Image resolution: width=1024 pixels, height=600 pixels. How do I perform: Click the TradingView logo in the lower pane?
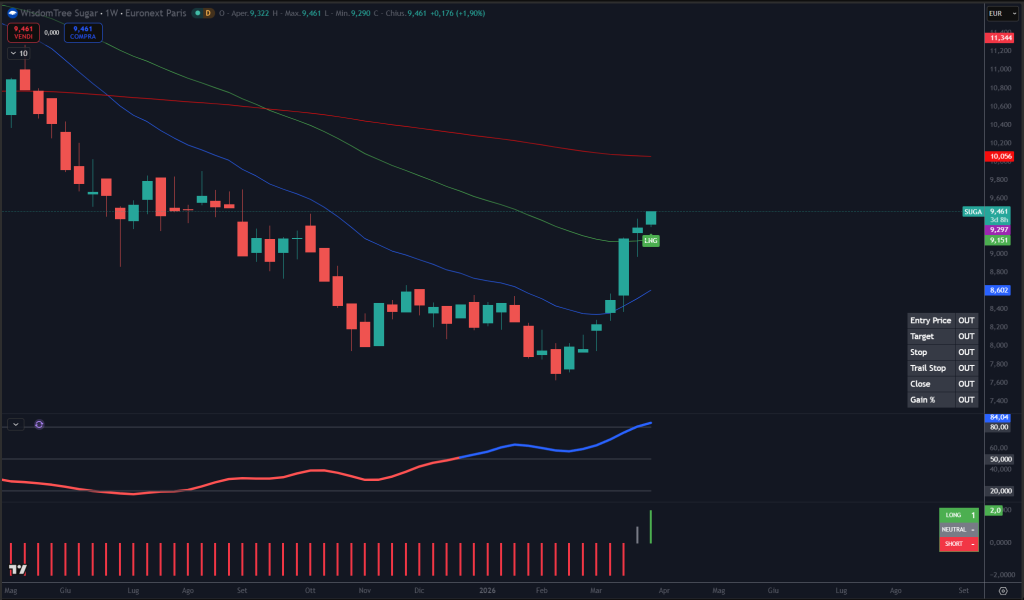(18, 569)
